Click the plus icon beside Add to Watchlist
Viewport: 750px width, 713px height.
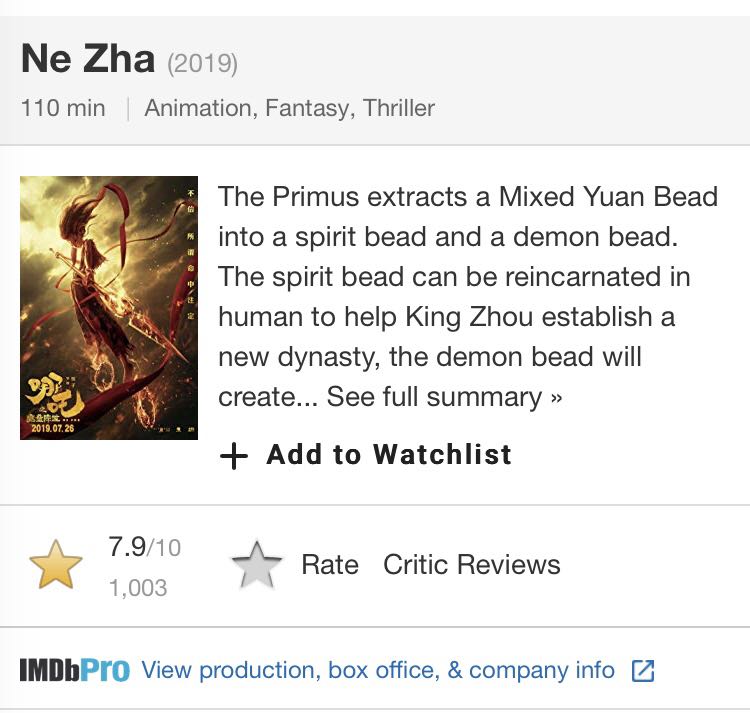(x=233, y=456)
